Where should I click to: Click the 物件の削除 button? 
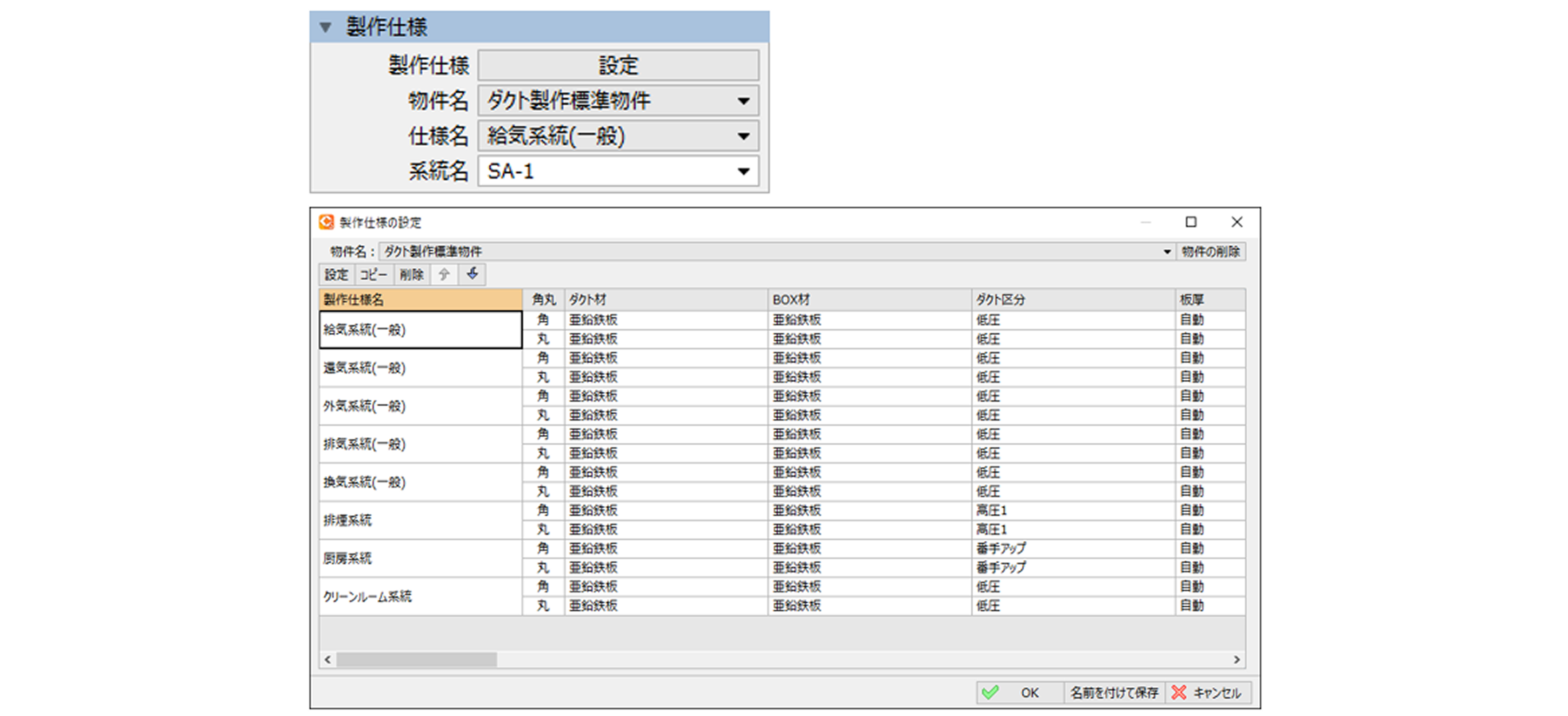1210,252
